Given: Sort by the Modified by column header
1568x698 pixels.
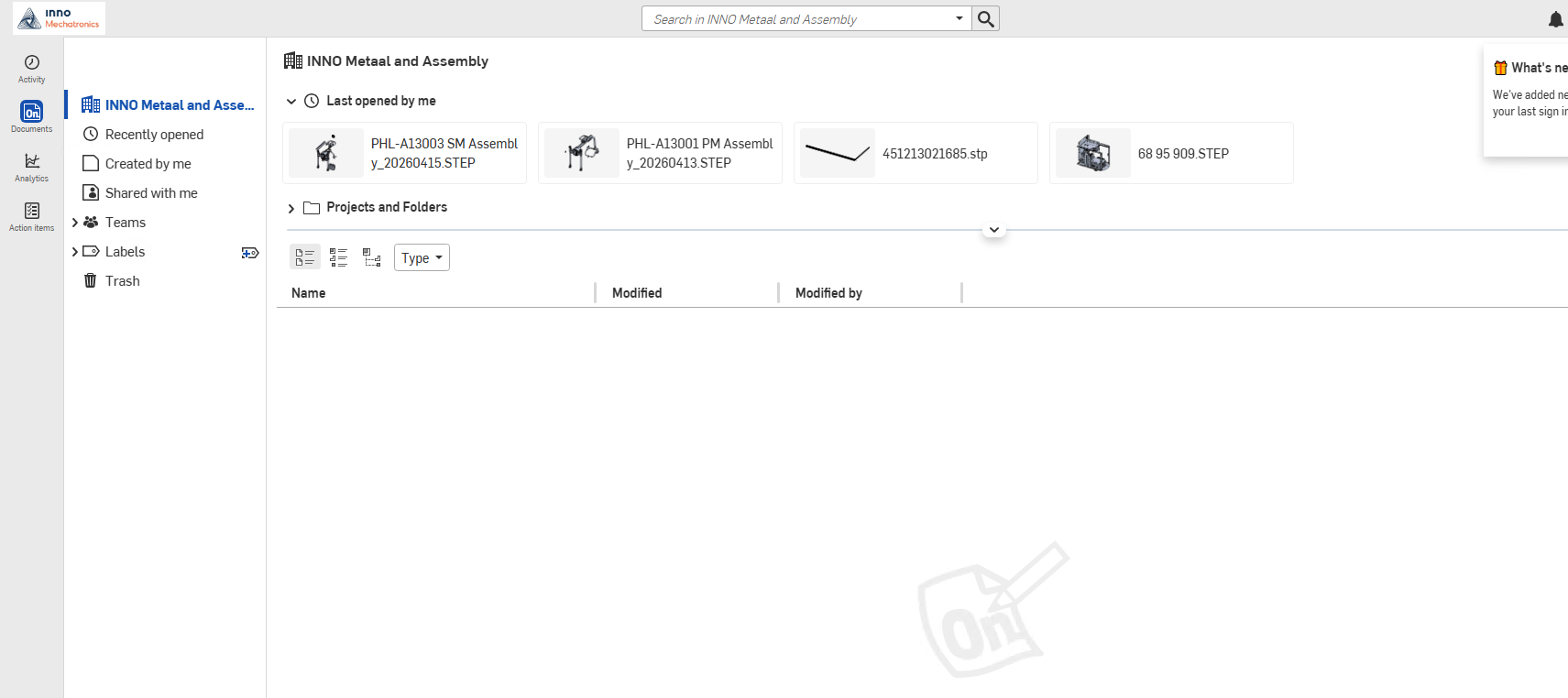Looking at the screenshot, I should pyautogui.click(x=828, y=293).
